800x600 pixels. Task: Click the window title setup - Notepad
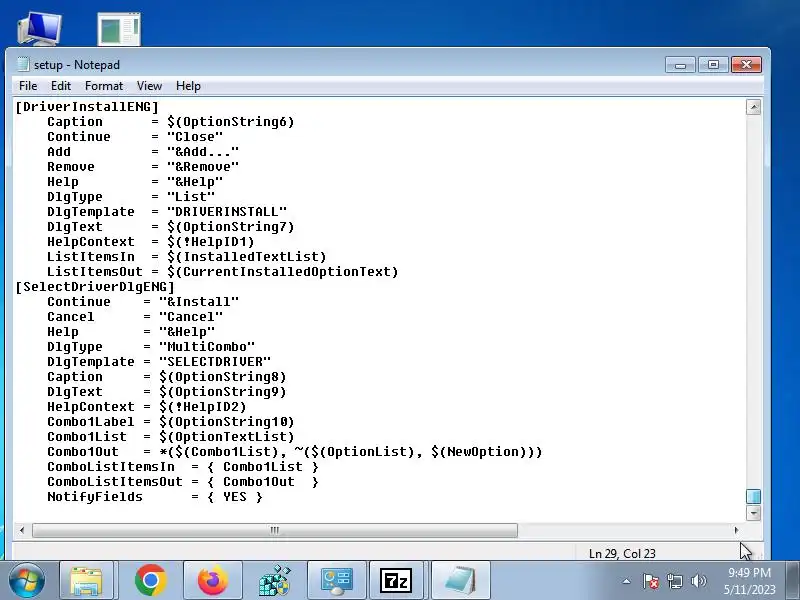[77, 65]
